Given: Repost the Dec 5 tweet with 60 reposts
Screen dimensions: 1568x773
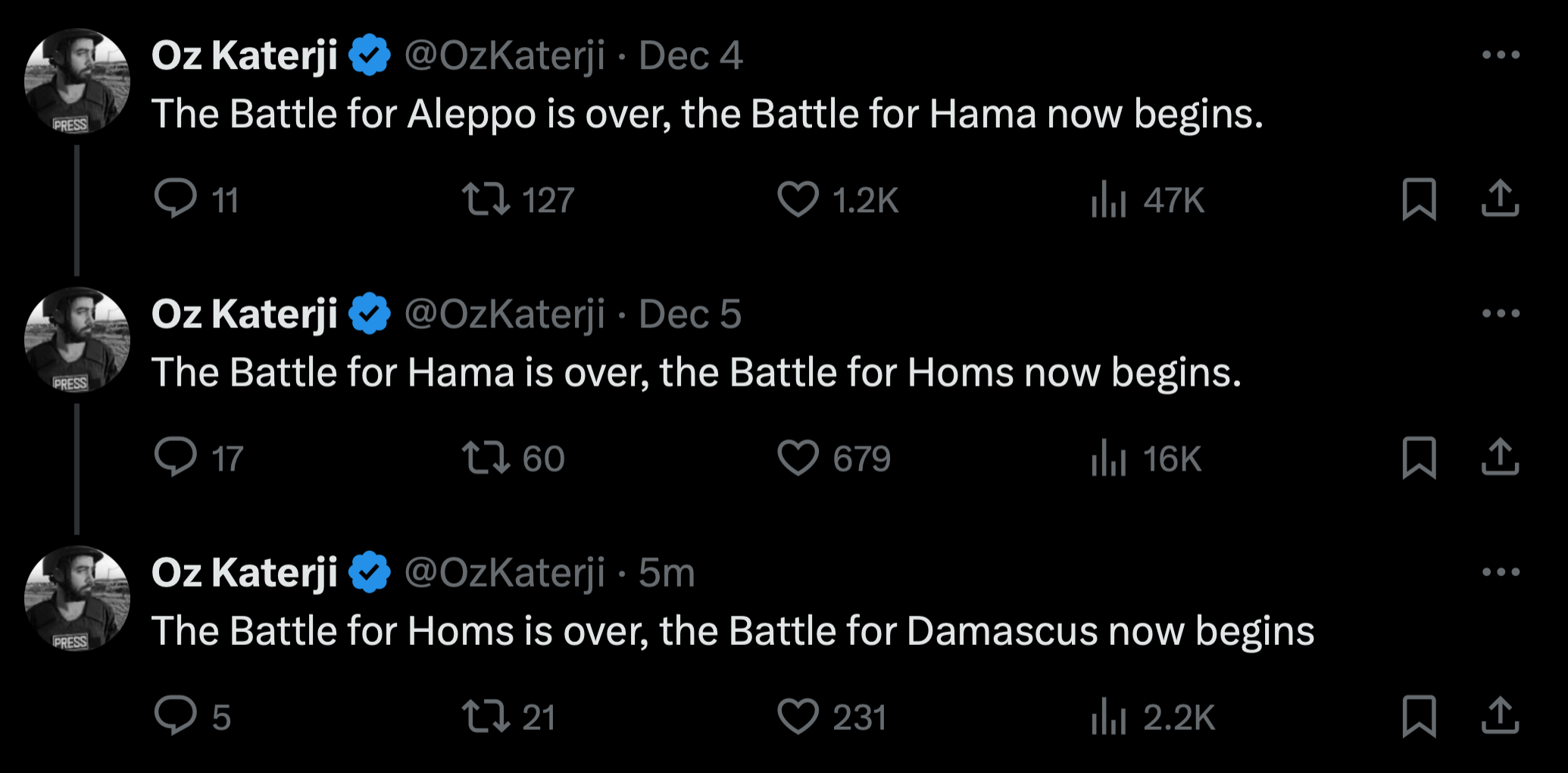Looking at the screenshot, I should pyautogui.click(x=486, y=458).
